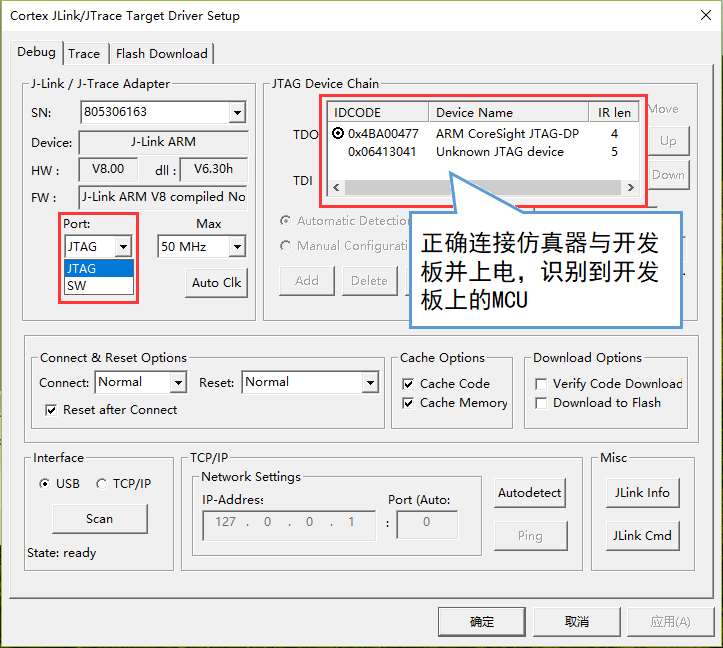Open the Connect mode dropdown

(178, 382)
